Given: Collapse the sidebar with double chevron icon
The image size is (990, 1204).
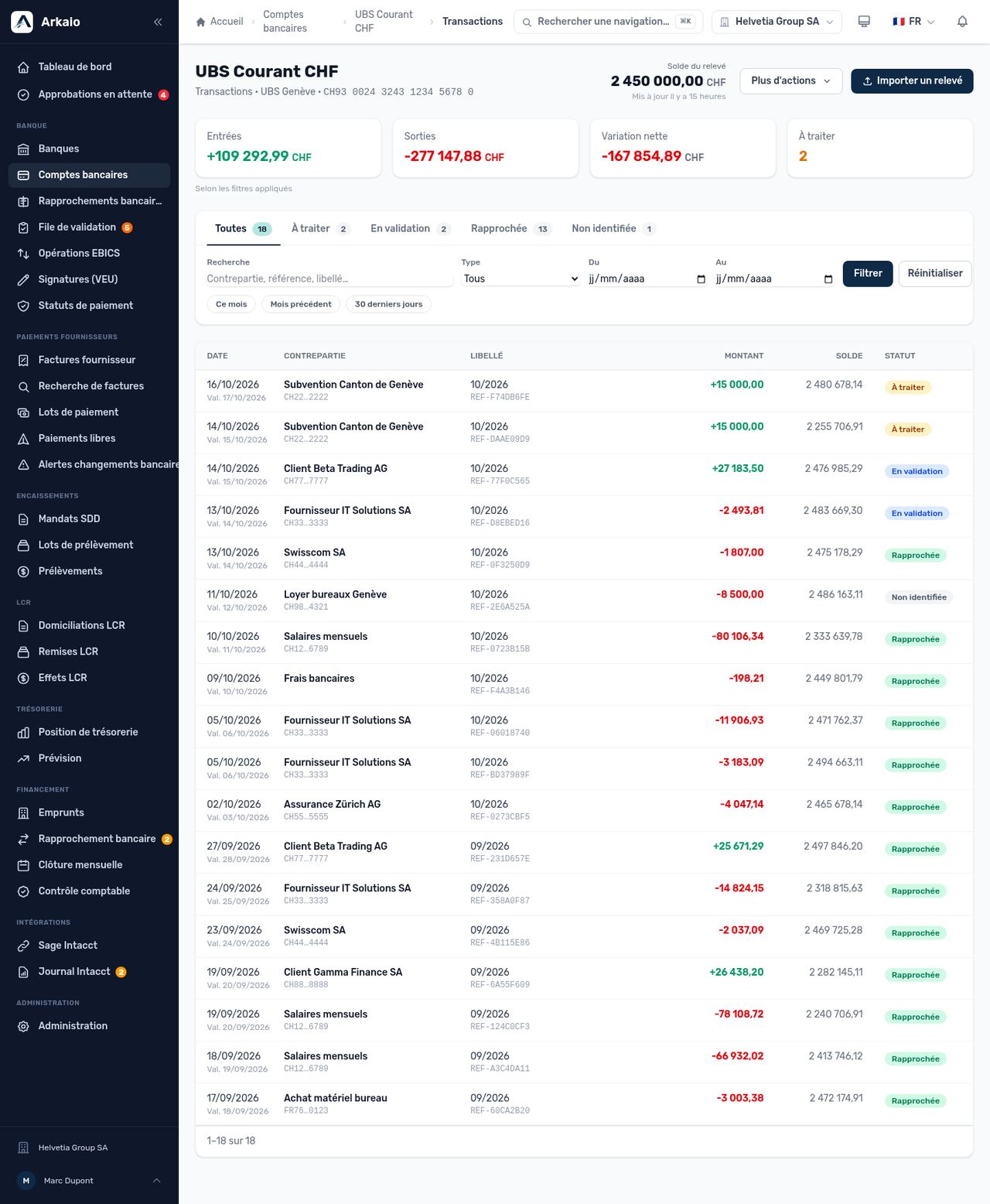Looking at the screenshot, I should (x=158, y=22).
